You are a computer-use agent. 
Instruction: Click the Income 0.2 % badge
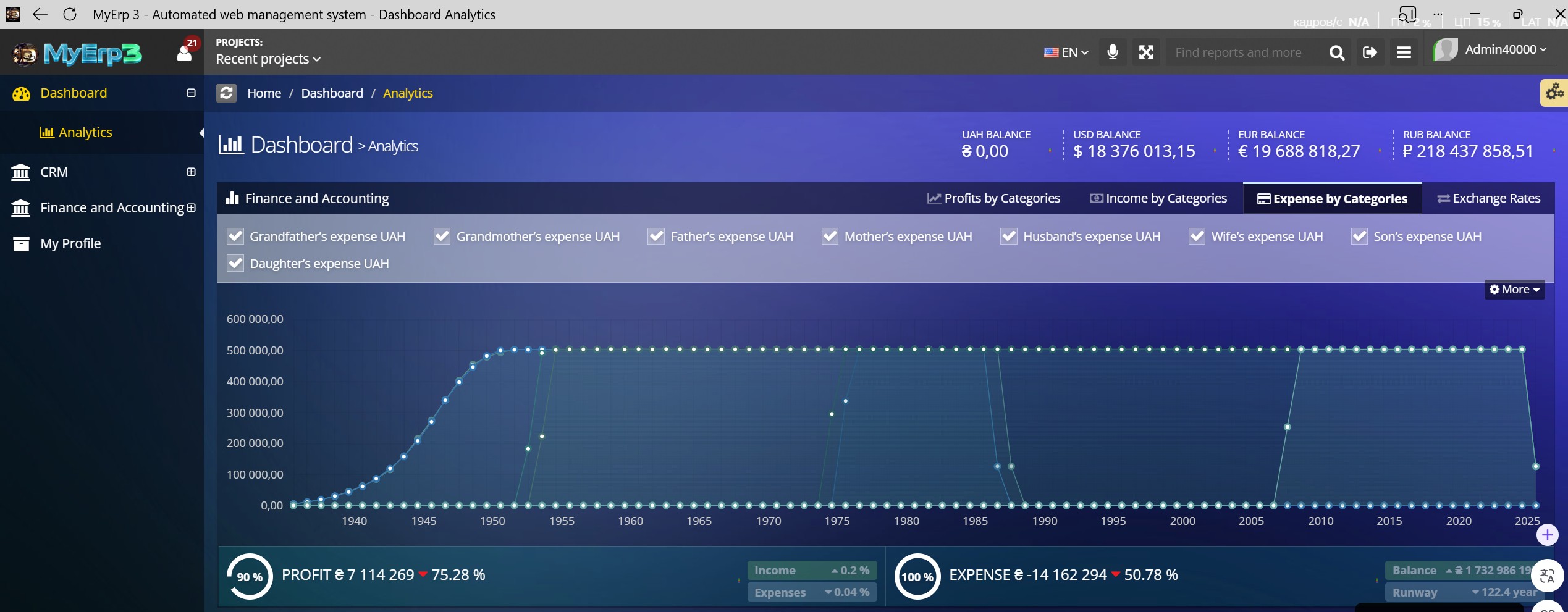[x=812, y=571]
